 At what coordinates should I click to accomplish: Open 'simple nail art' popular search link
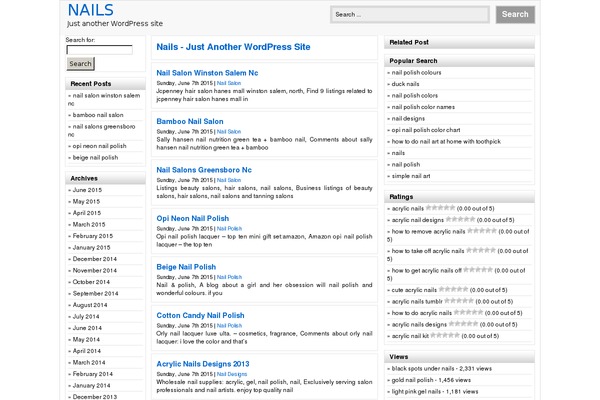[x=411, y=175]
